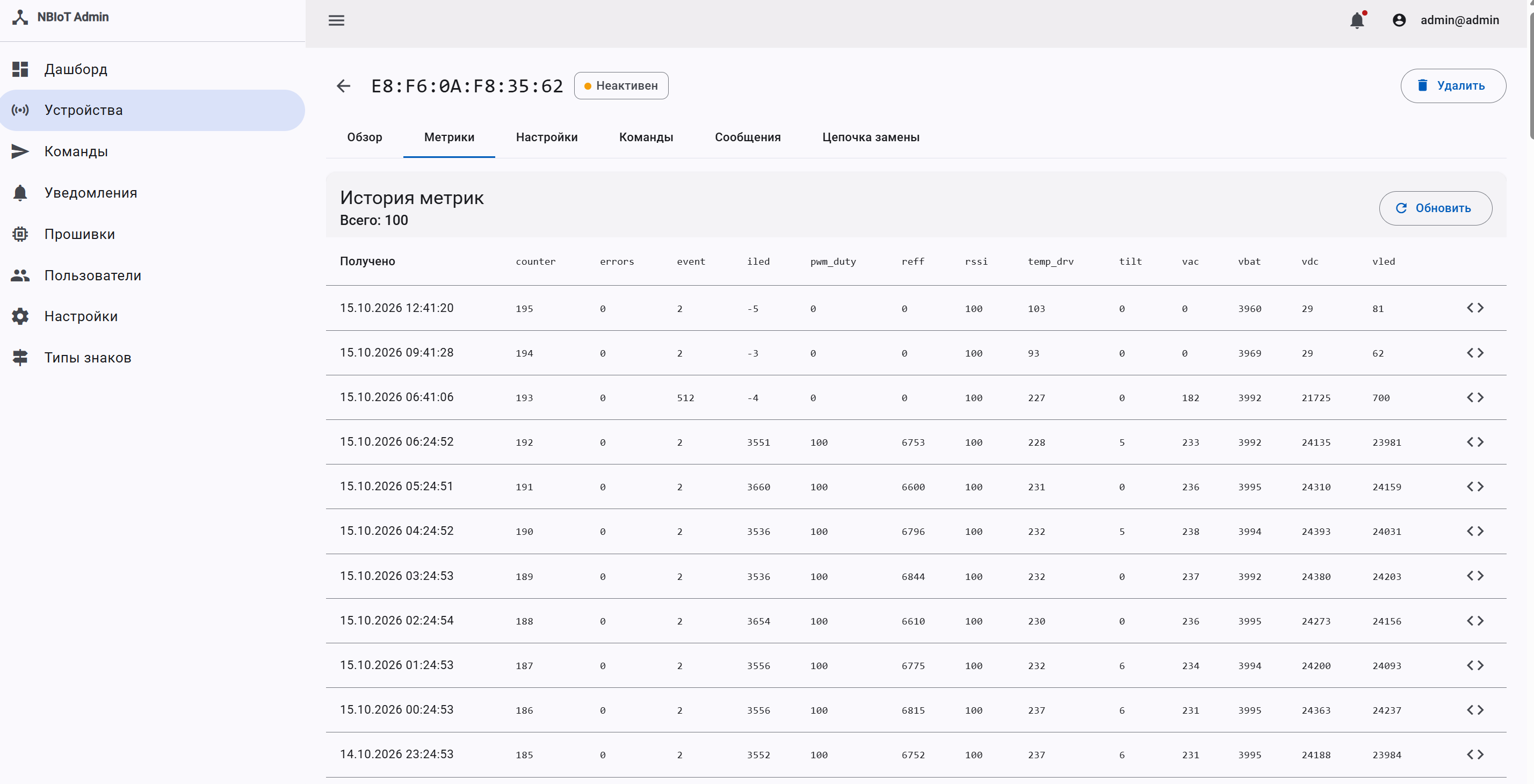The height and width of the screenshot is (784, 1534).
Task: Switch to the Цепочка замены tab
Action: (x=871, y=137)
